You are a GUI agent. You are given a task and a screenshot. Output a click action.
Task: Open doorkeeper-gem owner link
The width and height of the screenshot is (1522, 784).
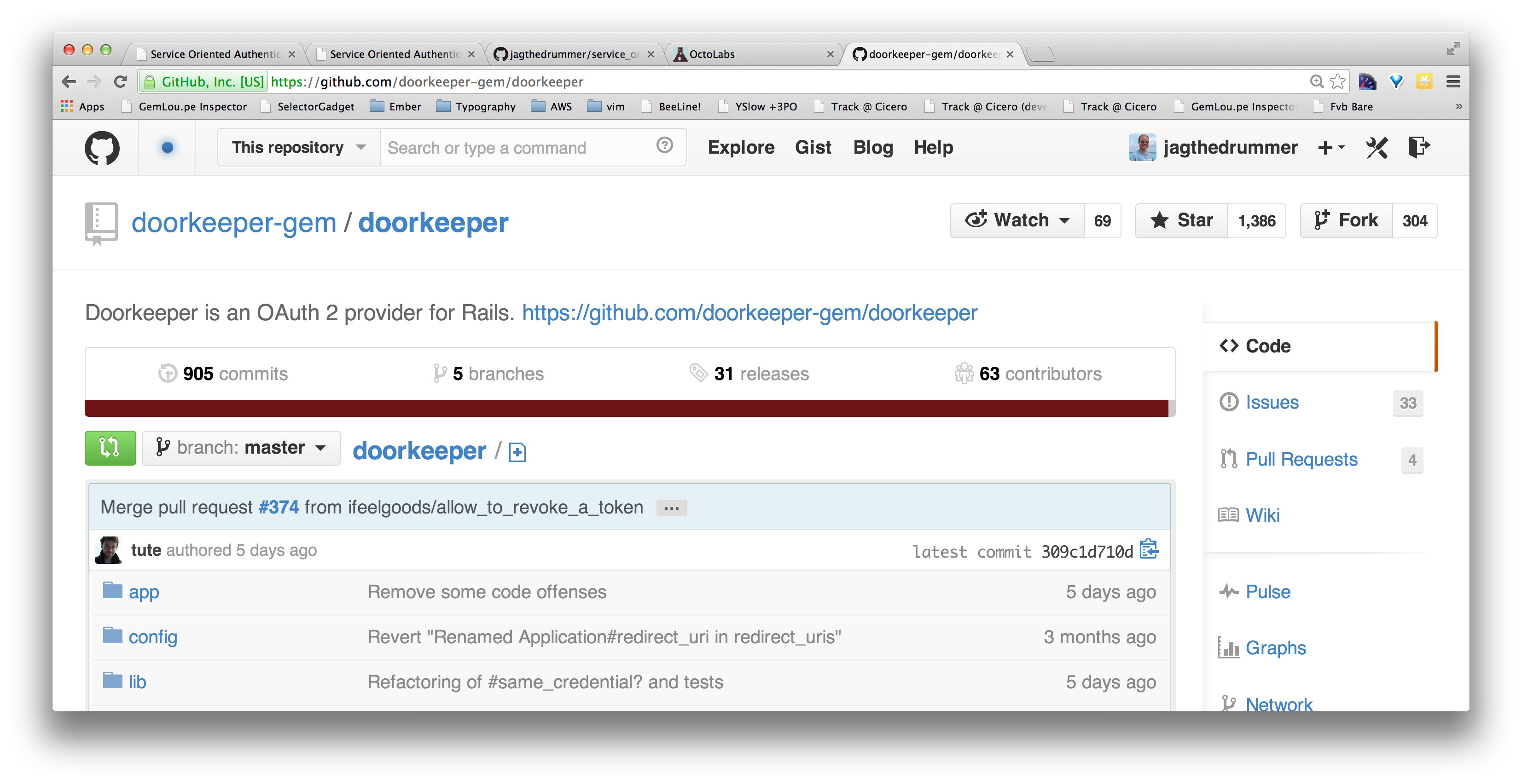click(x=233, y=223)
